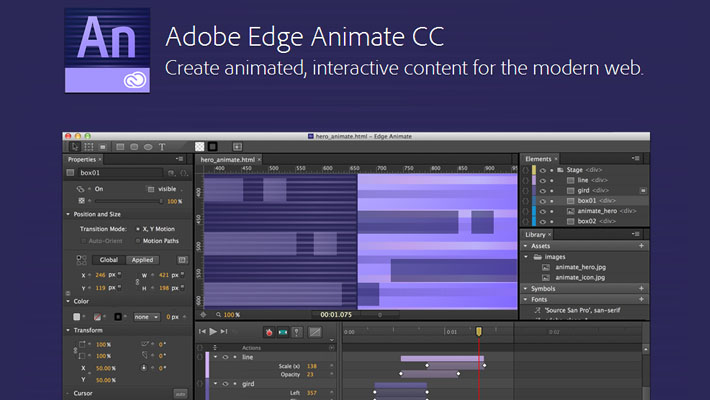Select the Ellipse tool
The width and height of the screenshot is (710, 400).
coord(148,147)
